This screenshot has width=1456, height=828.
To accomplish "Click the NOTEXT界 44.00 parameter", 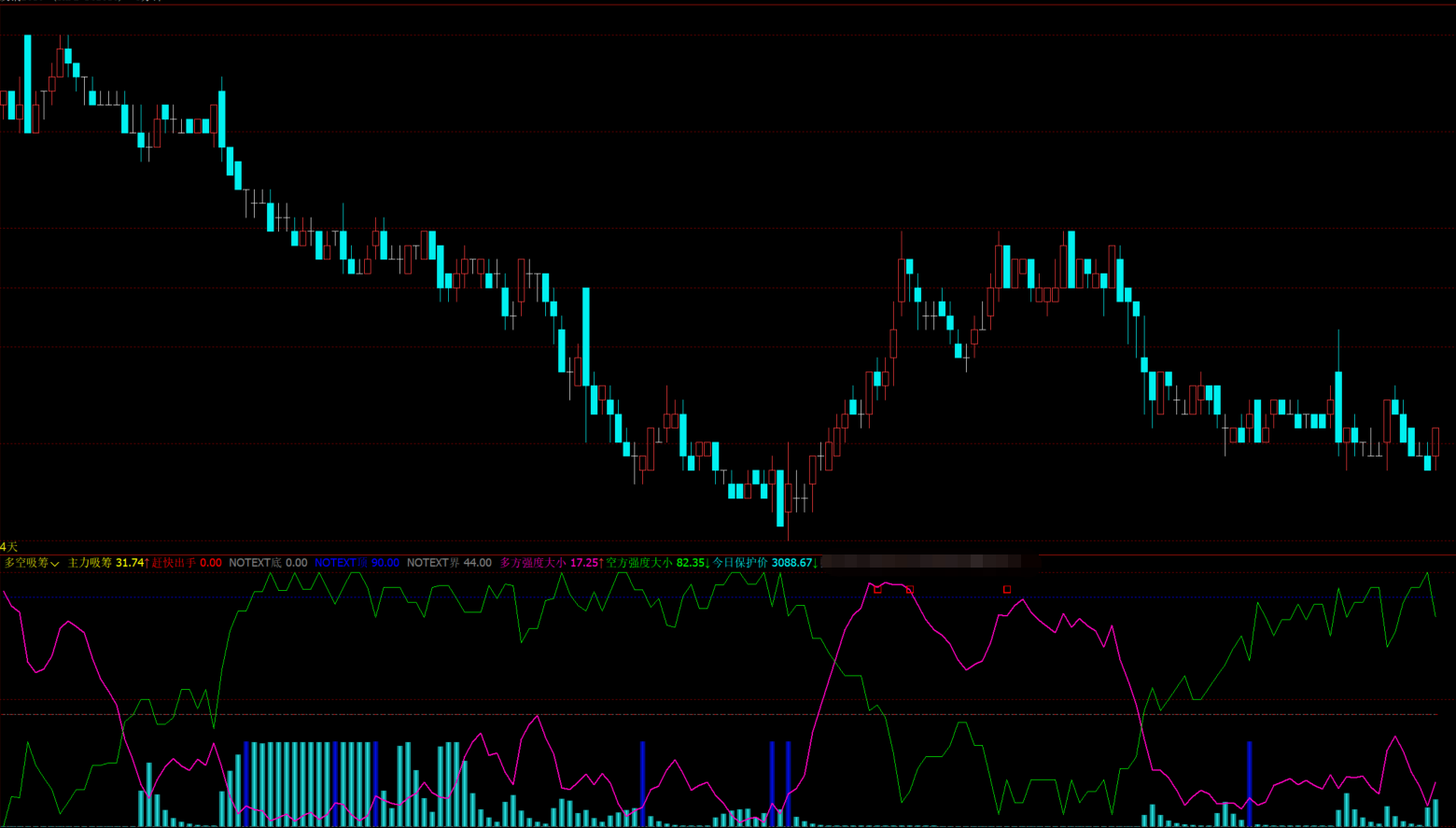I will coord(449,563).
